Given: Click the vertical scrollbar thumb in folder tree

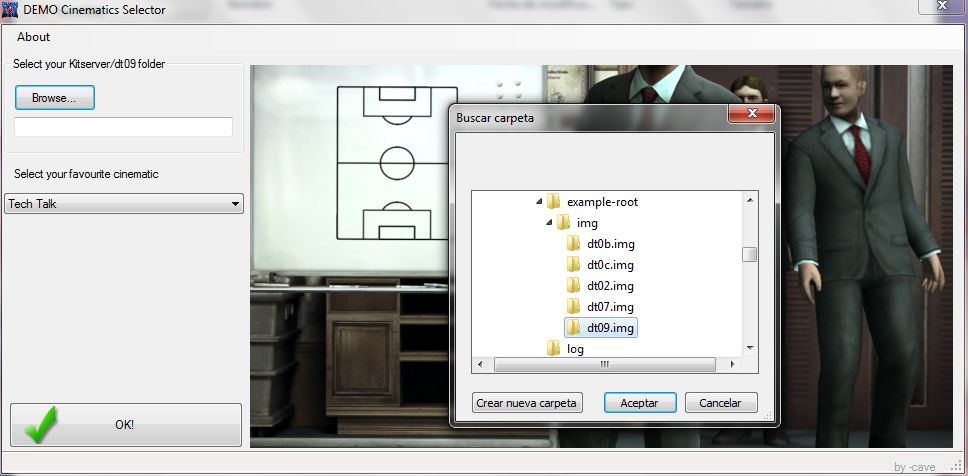Looking at the screenshot, I should [749, 254].
